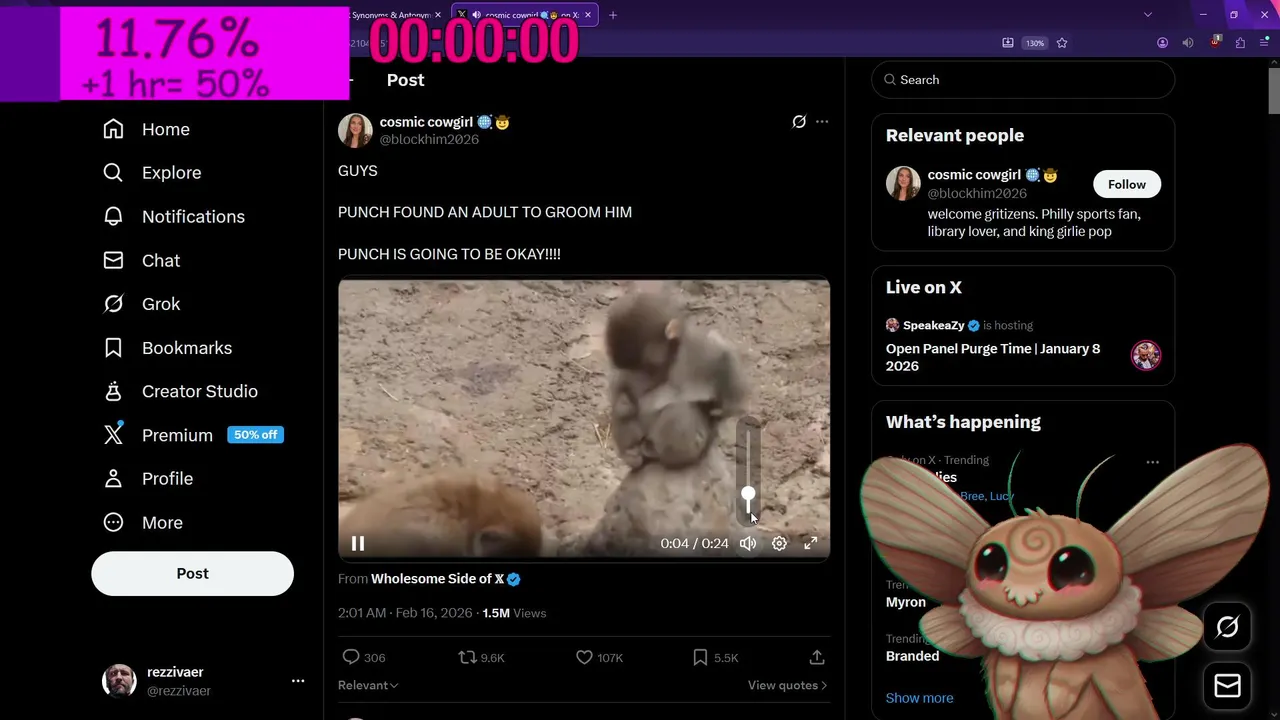Open the browser hamburger menu

1265,43
